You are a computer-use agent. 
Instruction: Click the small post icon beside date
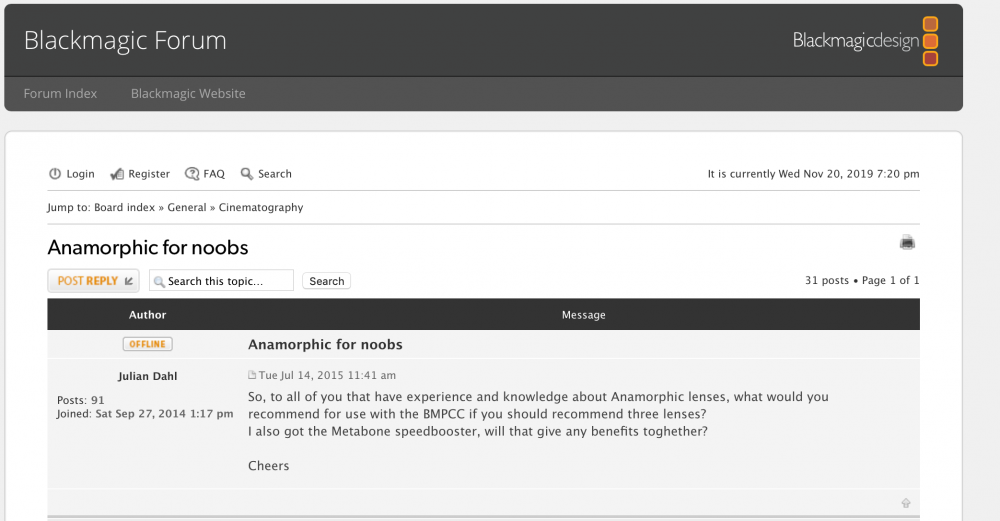click(252, 376)
